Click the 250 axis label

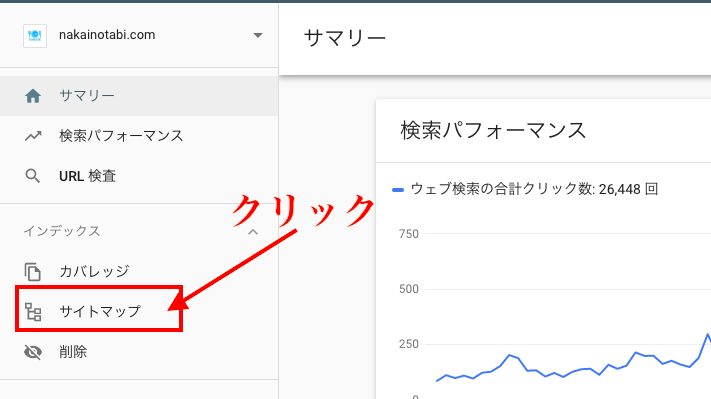[409, 344]
